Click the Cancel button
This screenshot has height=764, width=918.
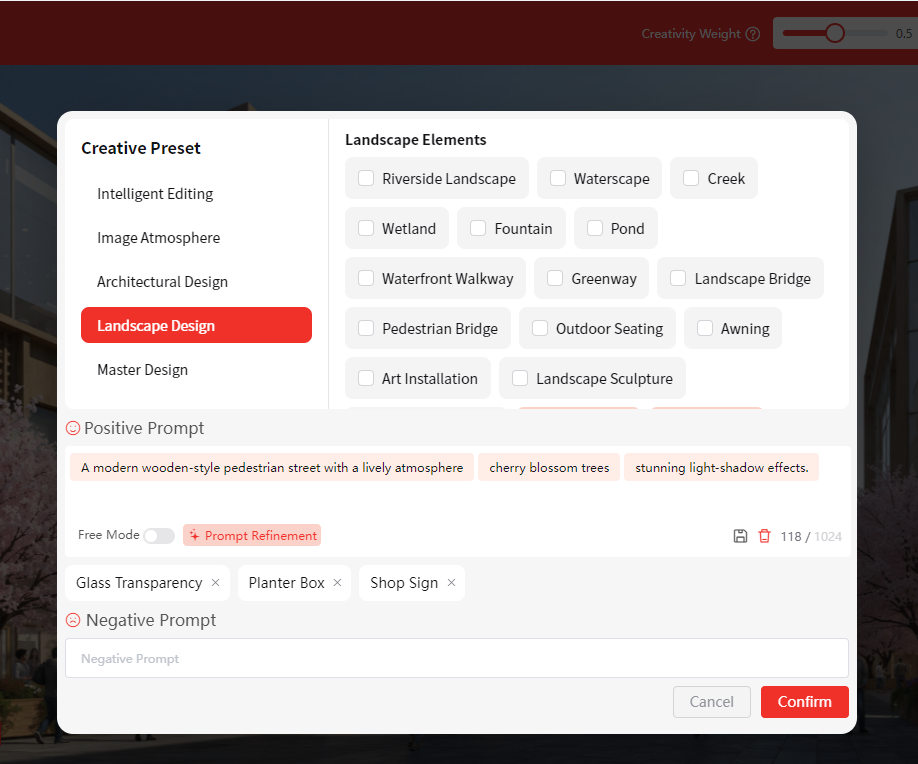711,702
